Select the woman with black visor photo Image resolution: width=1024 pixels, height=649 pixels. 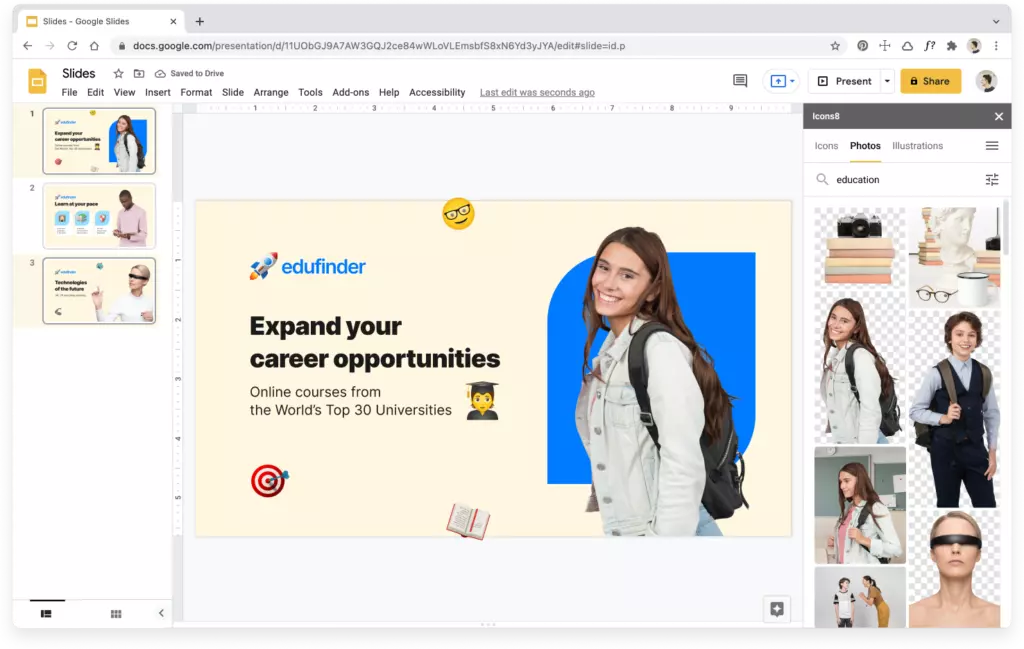[954, 569]
